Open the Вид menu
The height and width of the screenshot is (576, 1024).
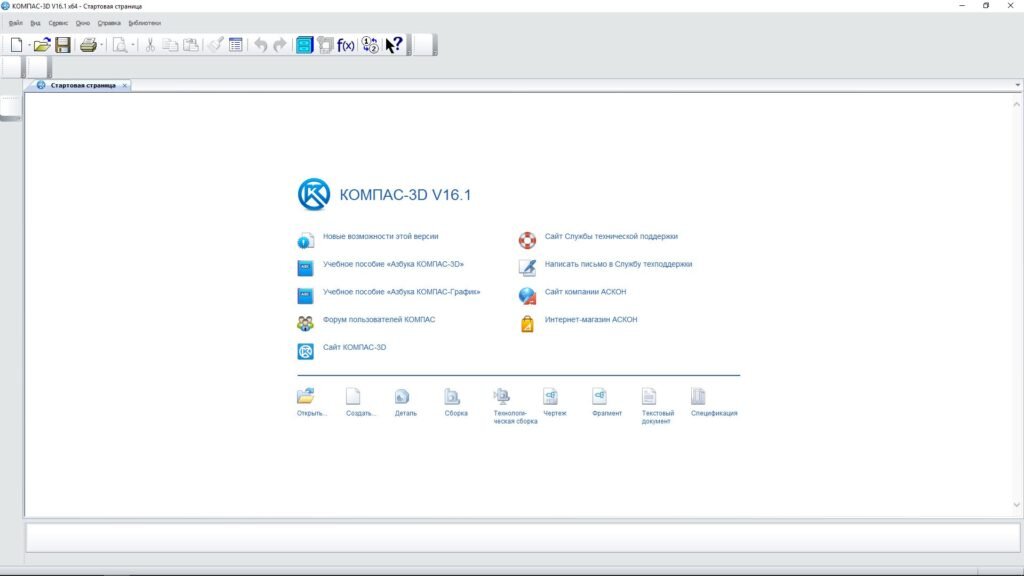click(35, 23)
